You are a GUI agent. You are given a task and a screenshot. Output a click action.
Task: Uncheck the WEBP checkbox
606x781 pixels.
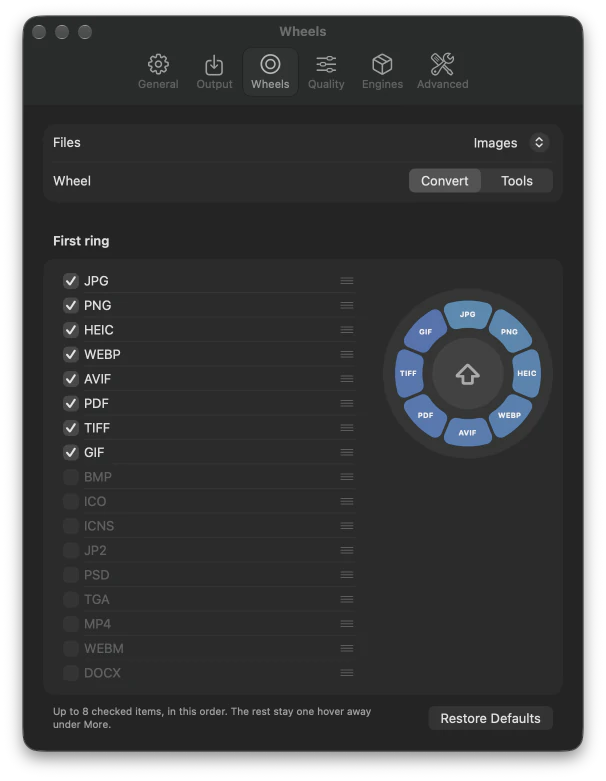pyautogui.click(x=71, y=354)
